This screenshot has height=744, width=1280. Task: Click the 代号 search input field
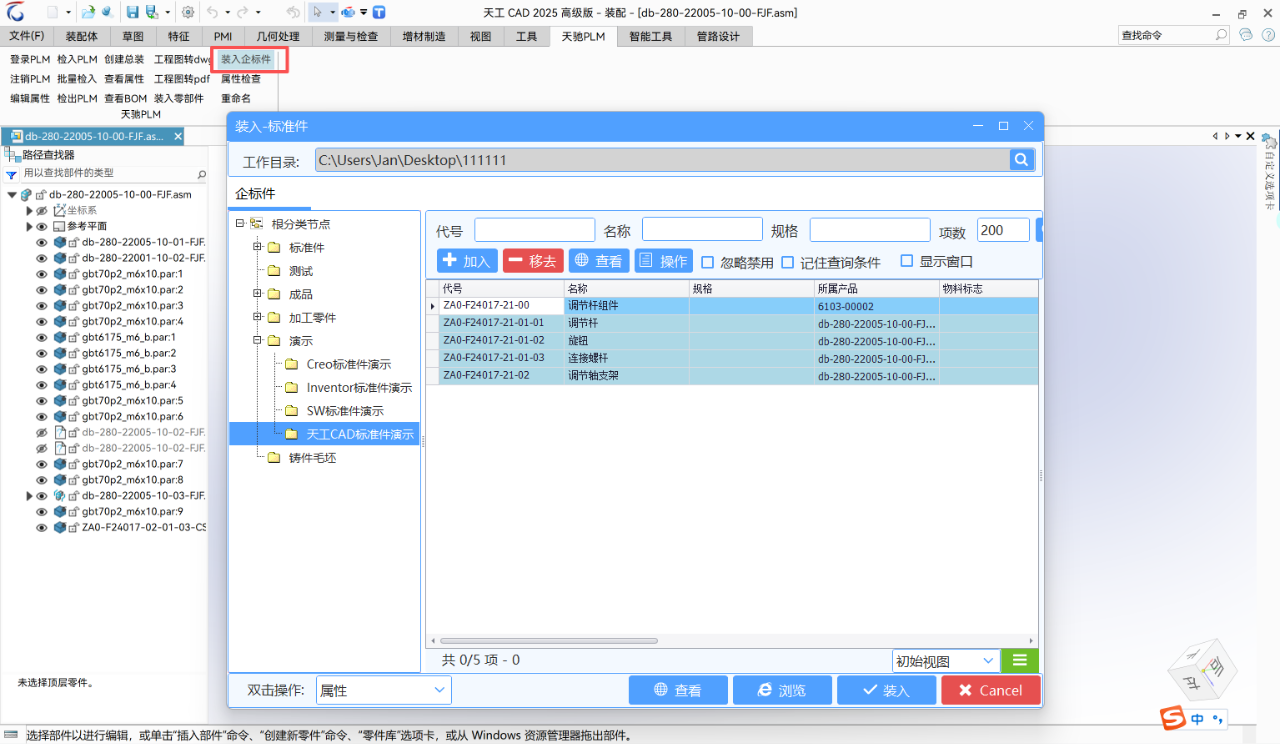pos(535,230)
